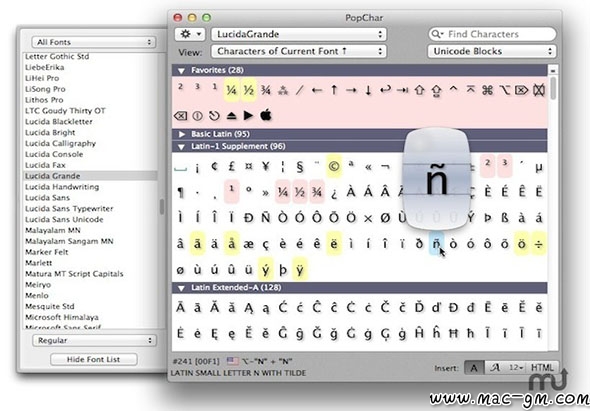The image size is (590, 411).
Task: Select the three-quarters fraction in Favorites
Action: point(266,90)
